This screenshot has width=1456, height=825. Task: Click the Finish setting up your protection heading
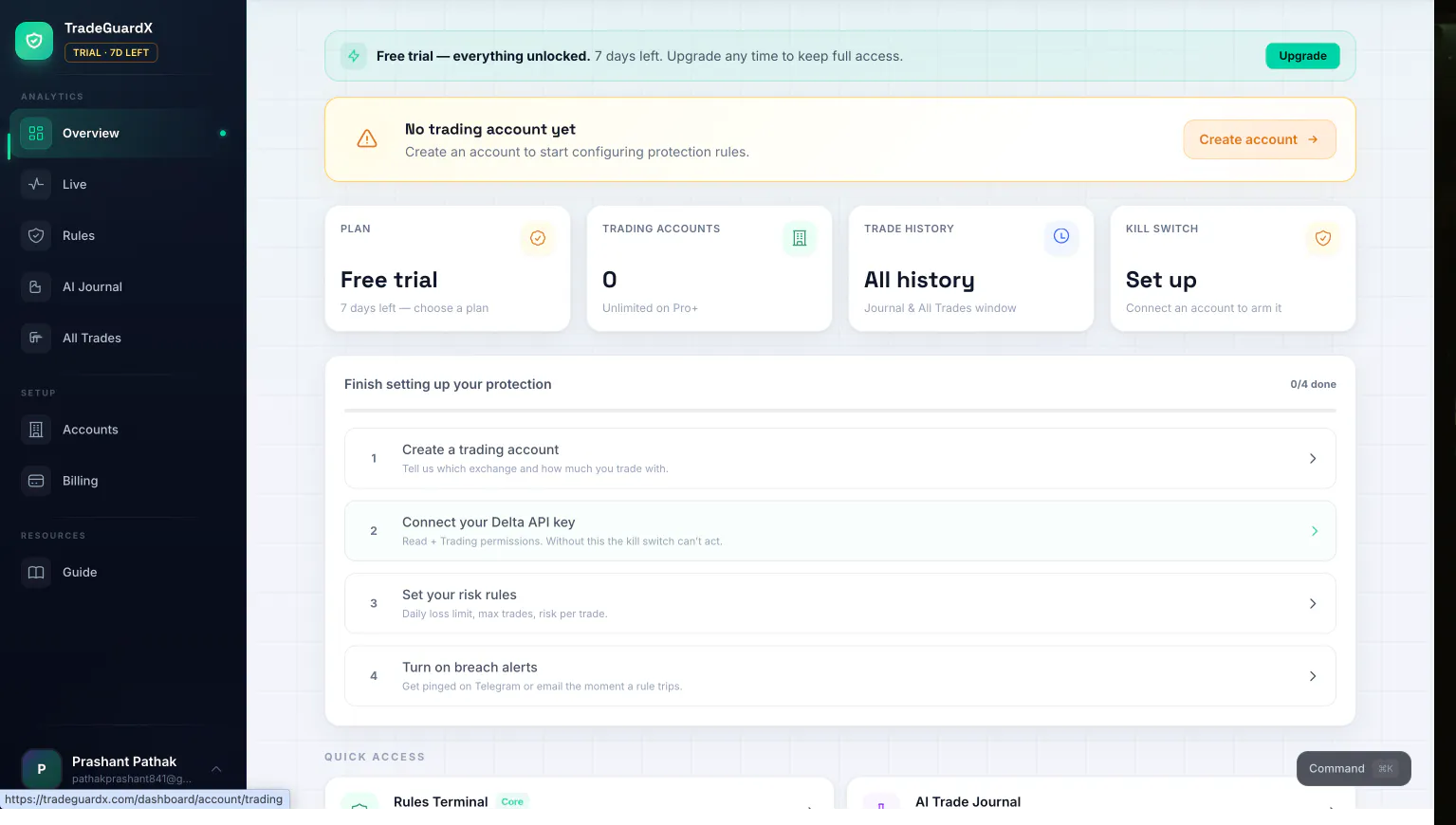pos(448,384)
